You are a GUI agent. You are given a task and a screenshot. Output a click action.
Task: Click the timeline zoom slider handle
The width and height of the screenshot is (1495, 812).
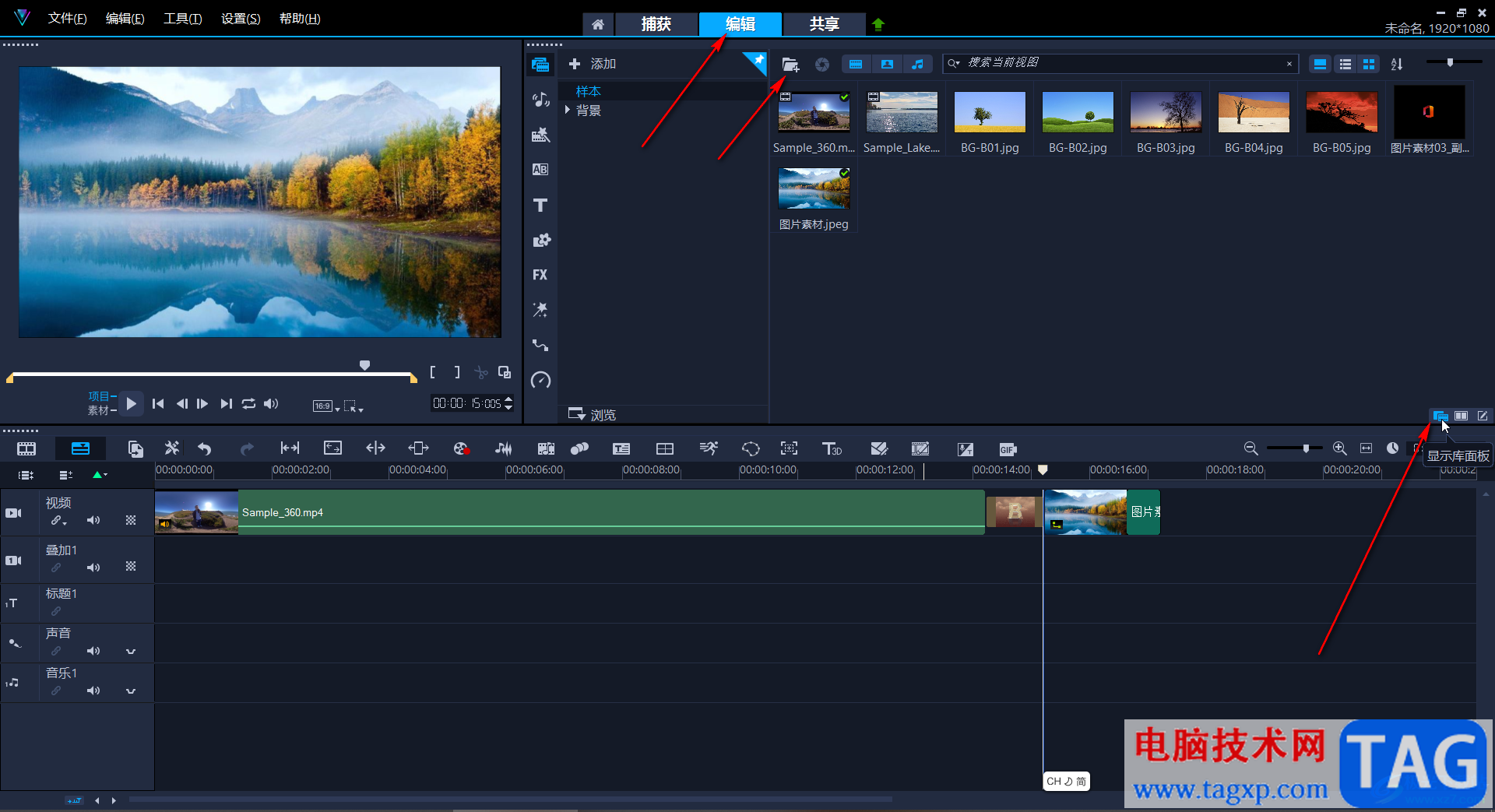[x=1306, y=448]
